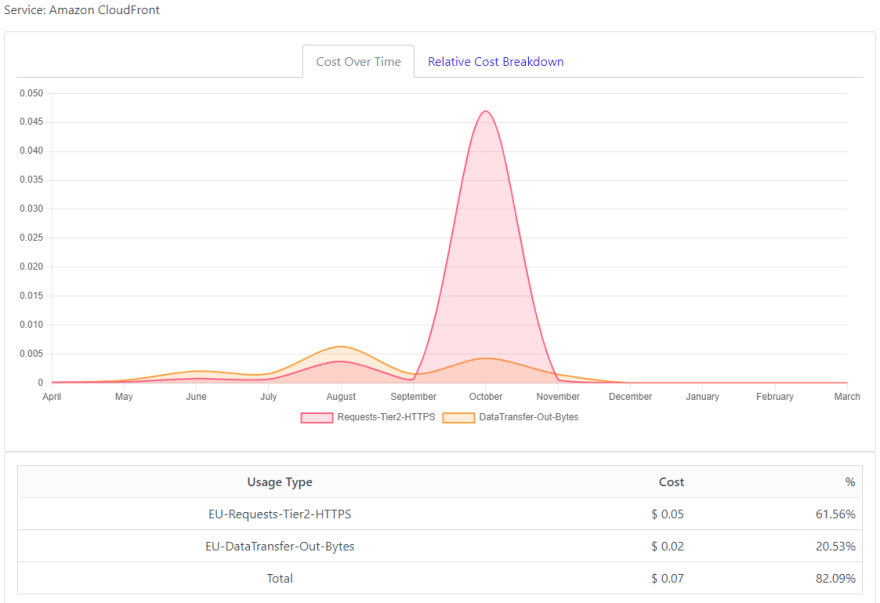Click the 0.025 y-axis label
Screen dimensions: 880x603
click(31, 237)
